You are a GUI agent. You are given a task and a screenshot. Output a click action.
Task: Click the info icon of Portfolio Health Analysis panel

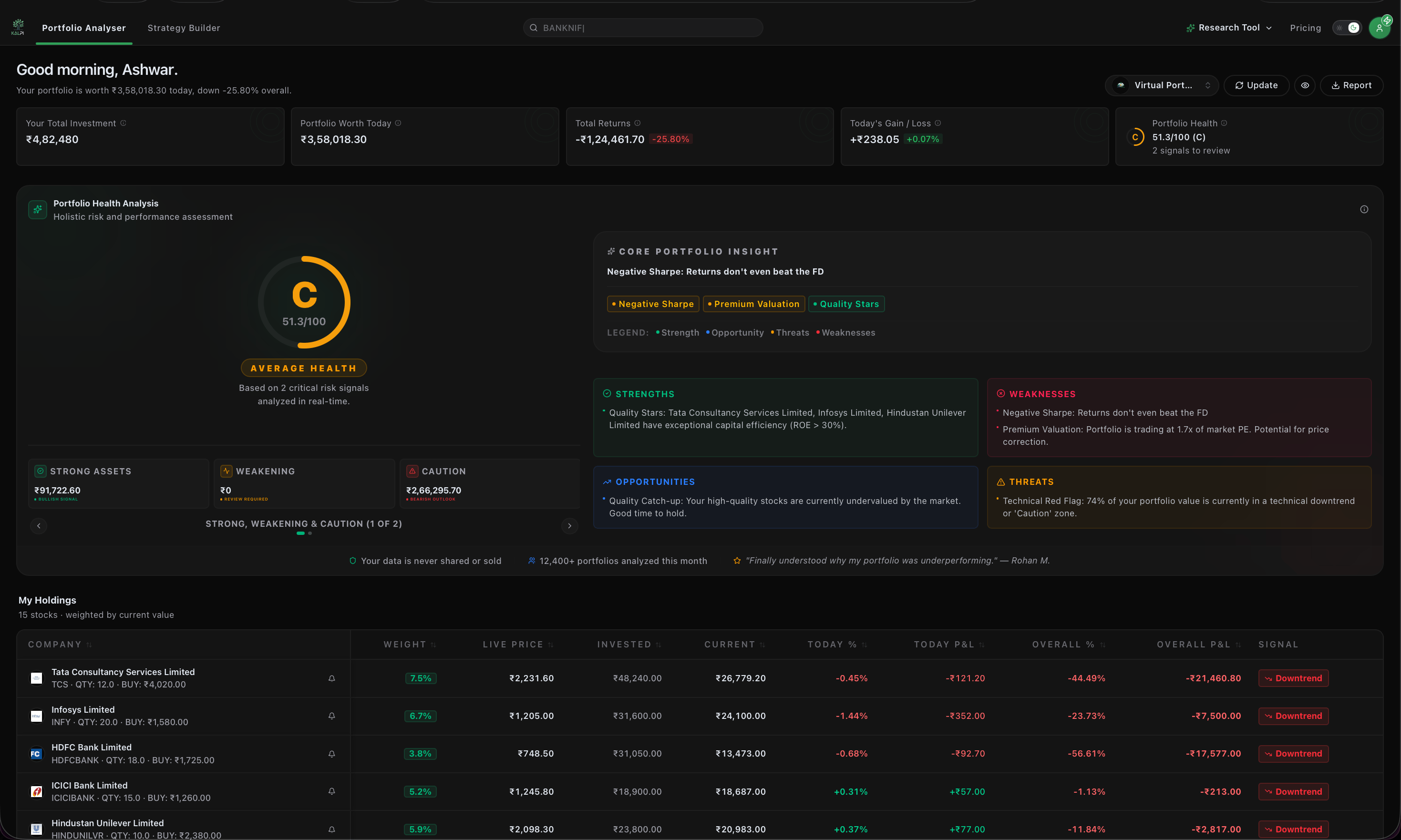point(1364,209)
